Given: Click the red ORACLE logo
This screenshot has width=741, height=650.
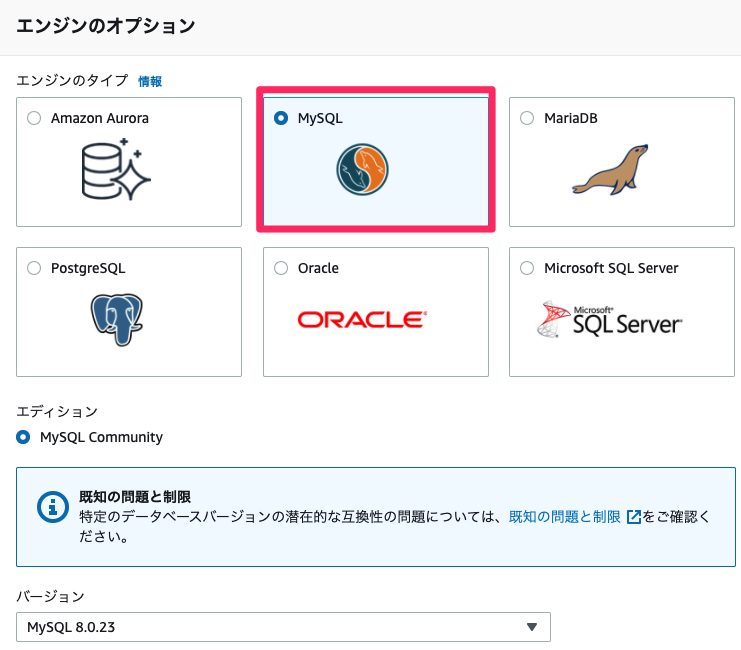Looking at the screenshot, I should [362, 320].
